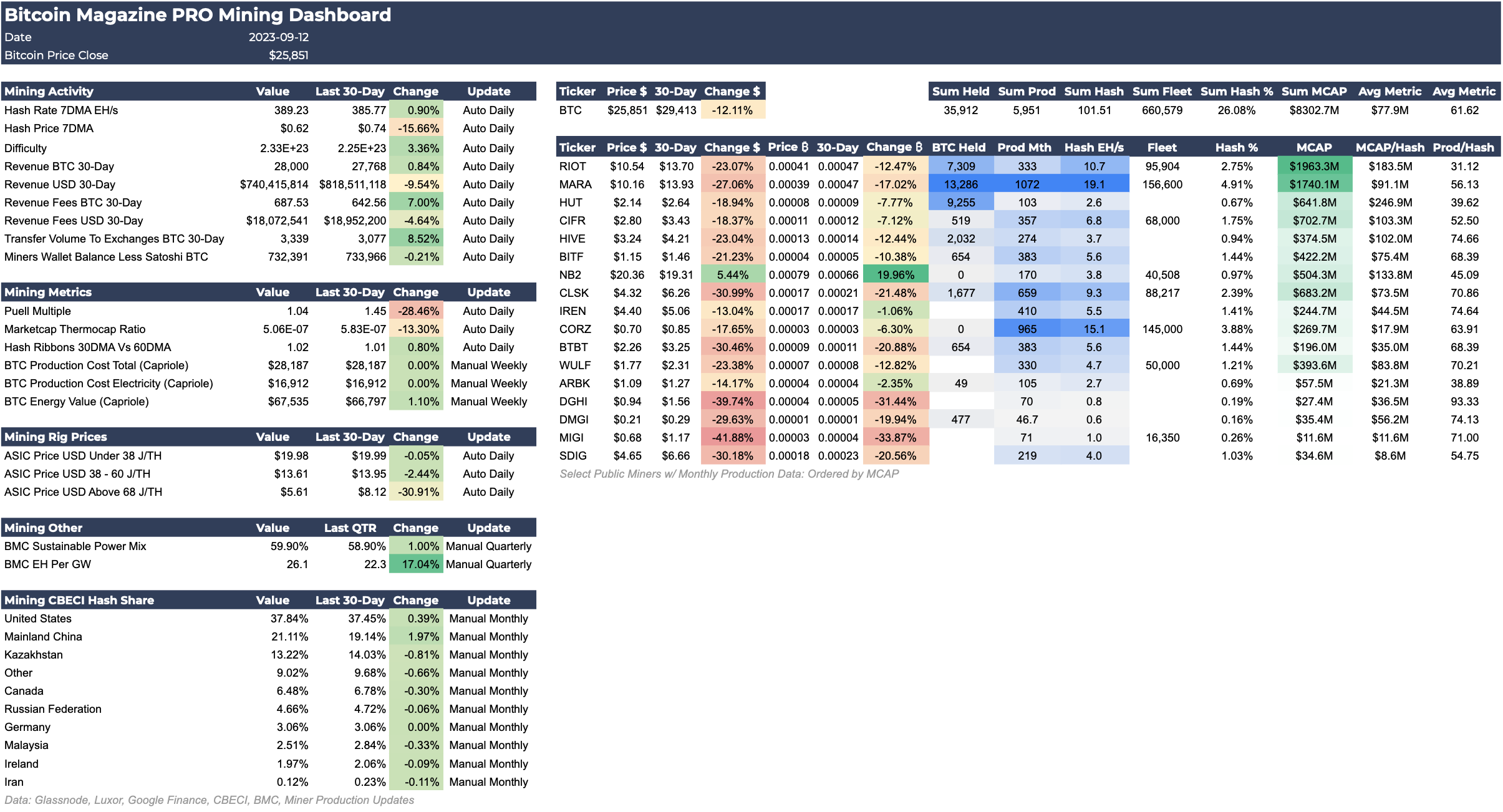Click Puell Multiple change -28.46%
Image resolution: width=1503 pixels, height=812 pixels.
(x=416, y=311)
